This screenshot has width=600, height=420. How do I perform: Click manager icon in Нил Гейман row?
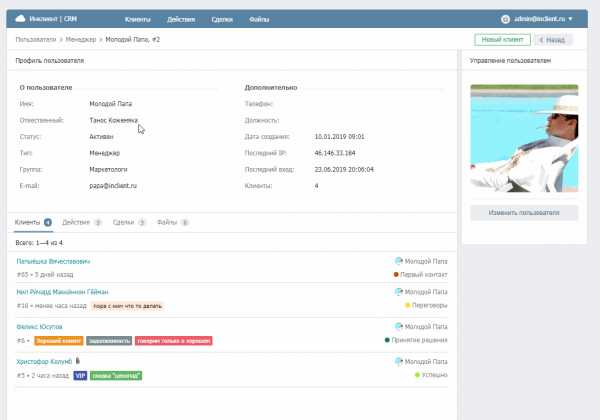pyautogui.click(x=399, y=292)
